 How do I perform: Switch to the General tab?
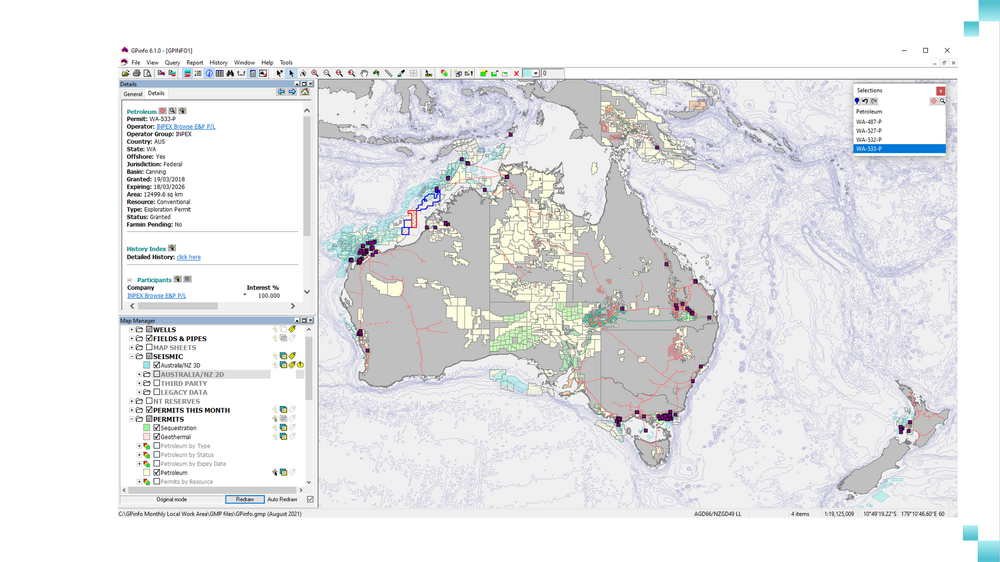pos(133,93)
